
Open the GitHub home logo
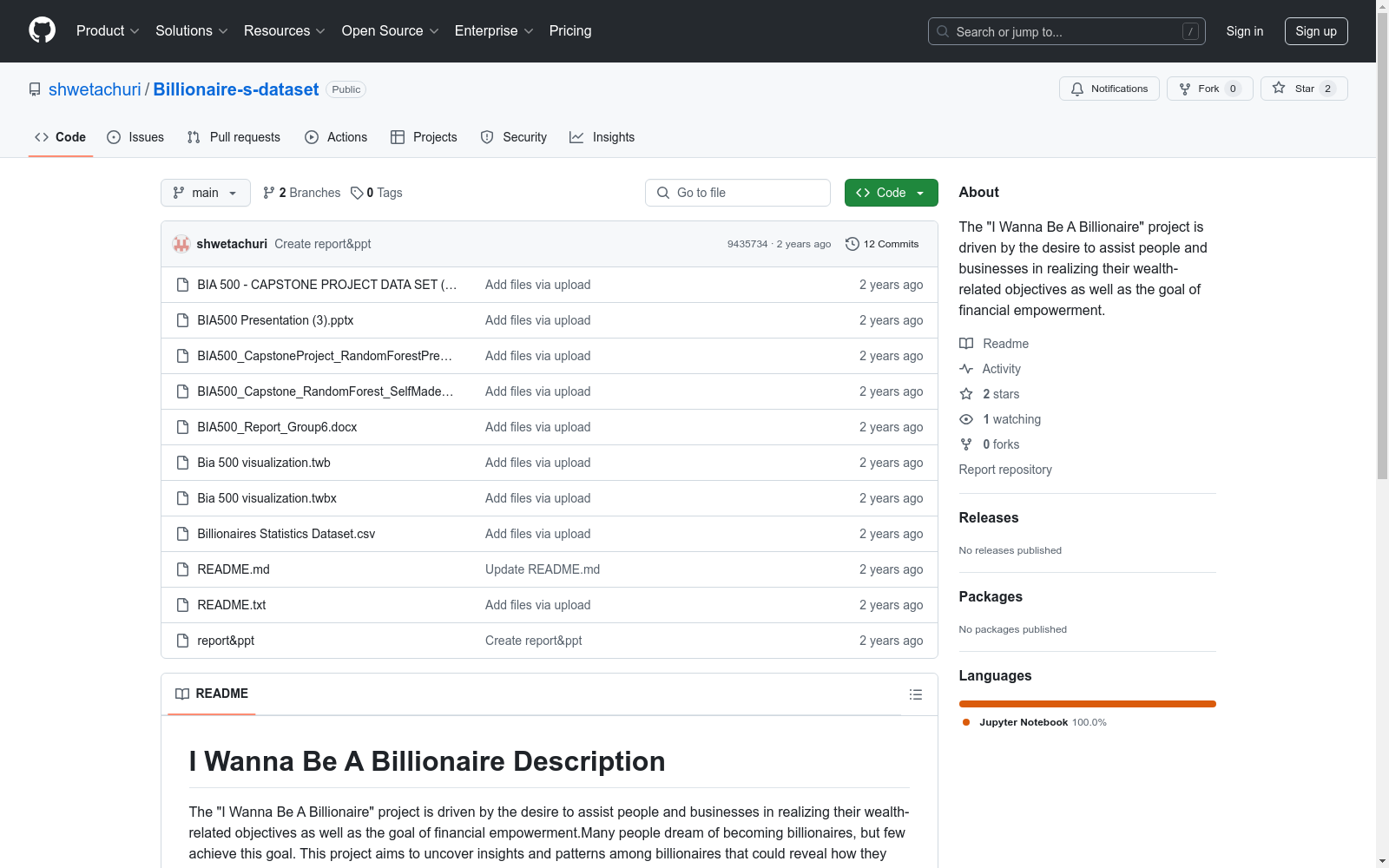click(x=42, y=30)
